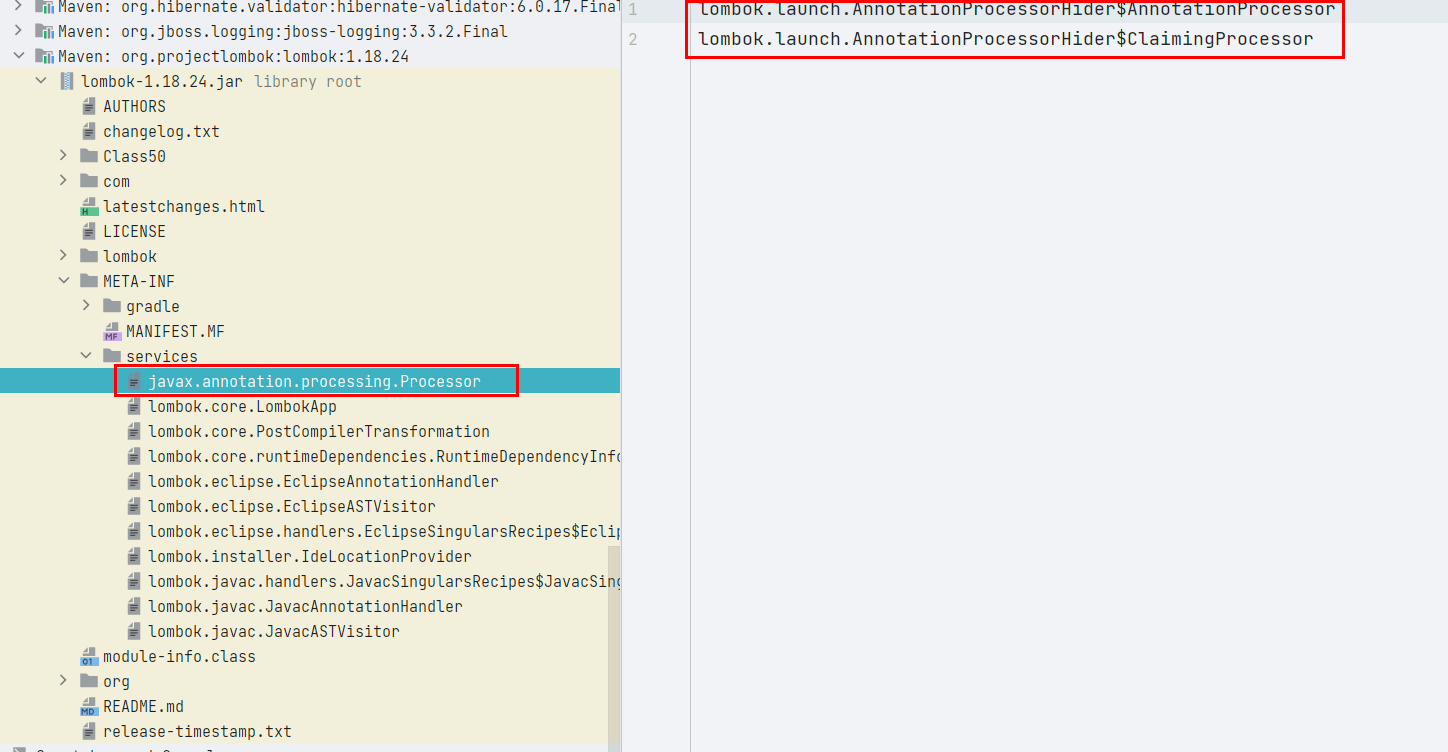Click the javax.annotation.processing.Processor file icon
This screenshot has height=752, width=1448.
134,381
